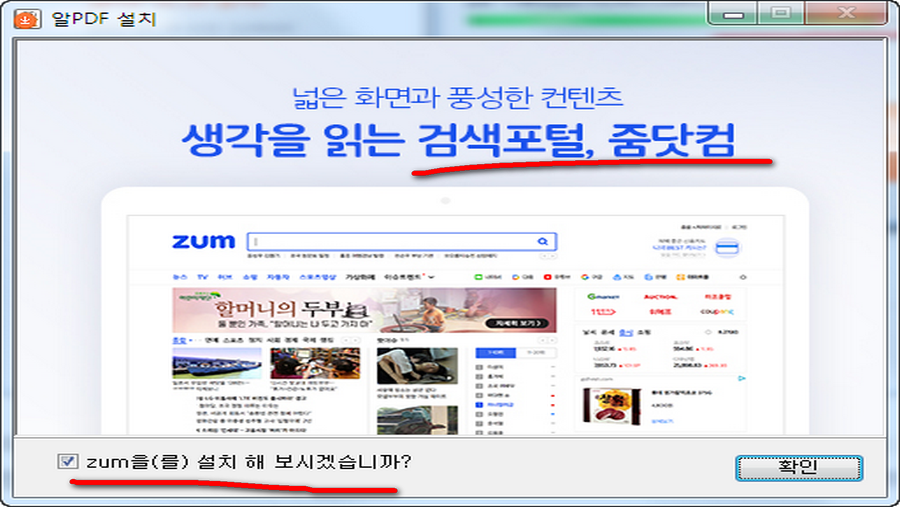Uncheck the zum install checkbox
This screenshot has width=900, height=507.
[x=68, y=461]
